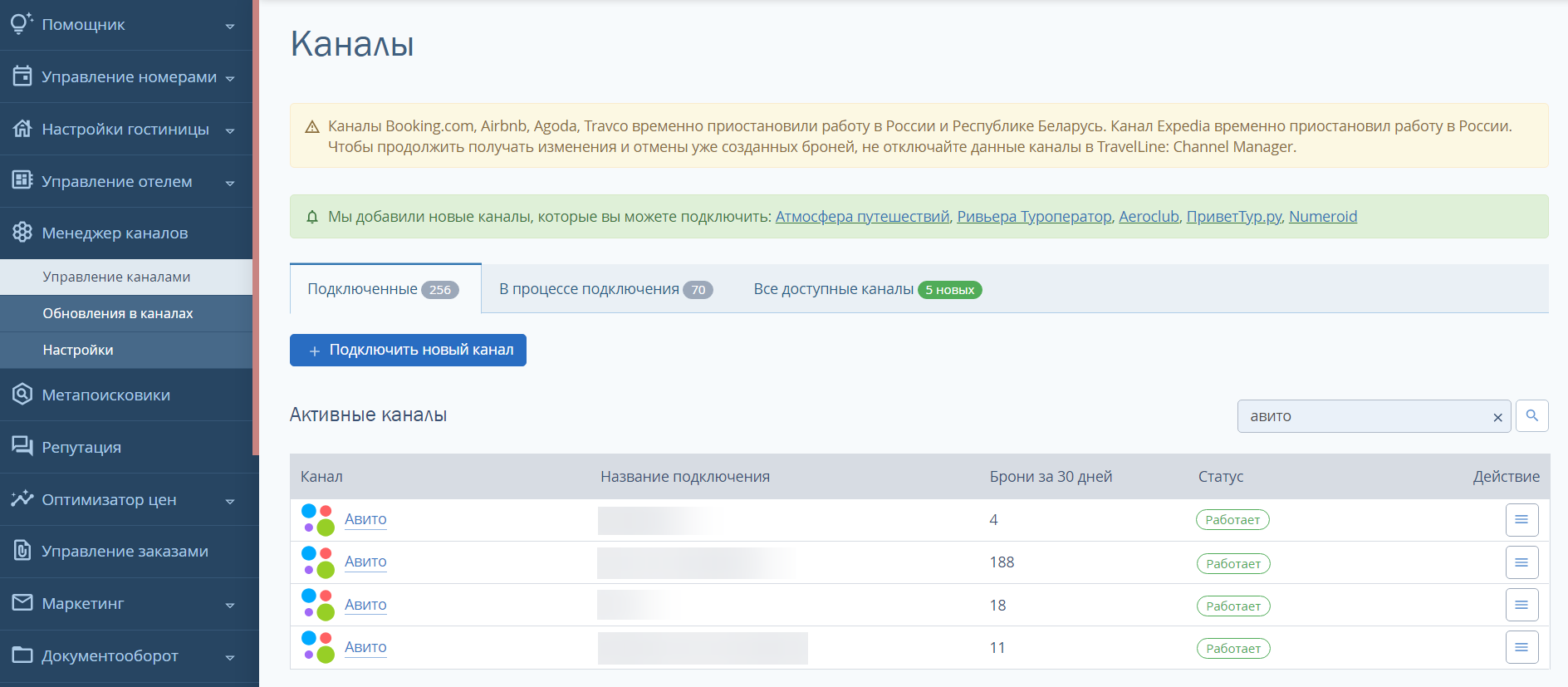Screen dimensions: 1568x687
Task: Switch to the Все доступные каналы tab
Action: tap(867, 289)
